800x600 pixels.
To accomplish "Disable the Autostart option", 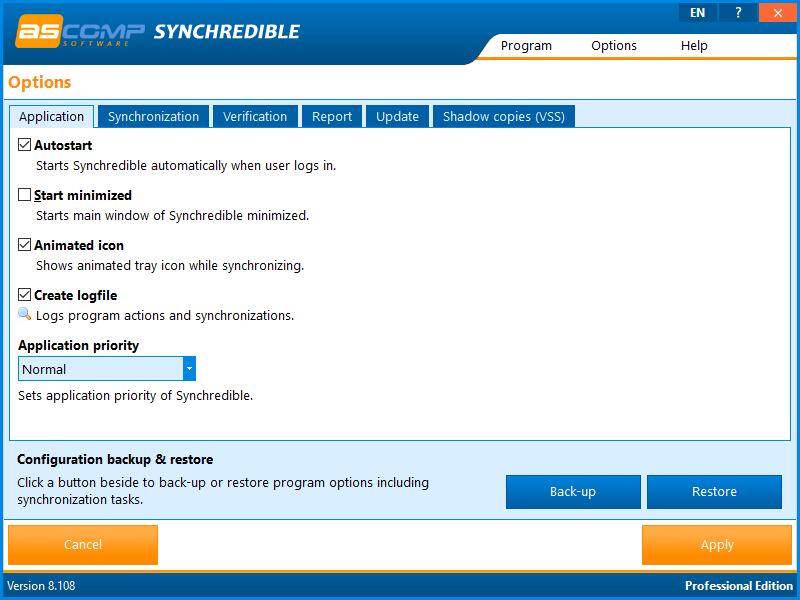I will [x=24, y=145].
